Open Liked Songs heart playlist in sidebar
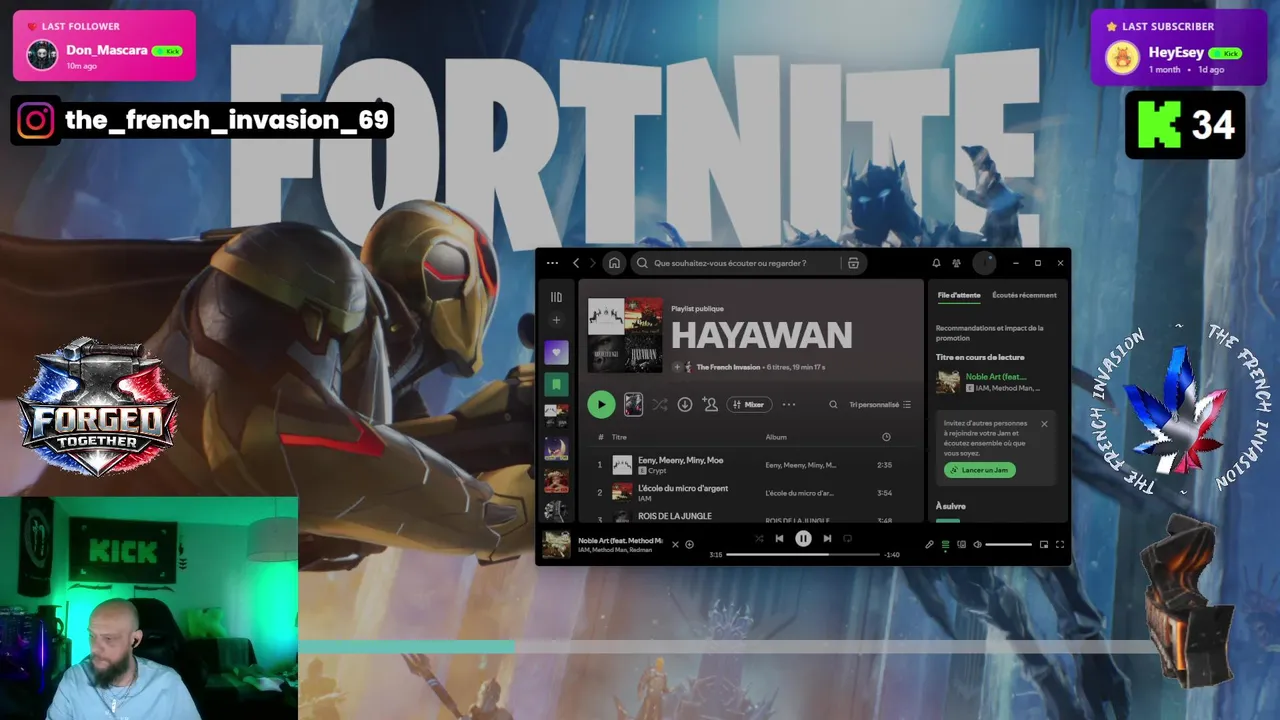Image resolution: width=1280 pixels, height=720 pixels. tap(557, 352)
